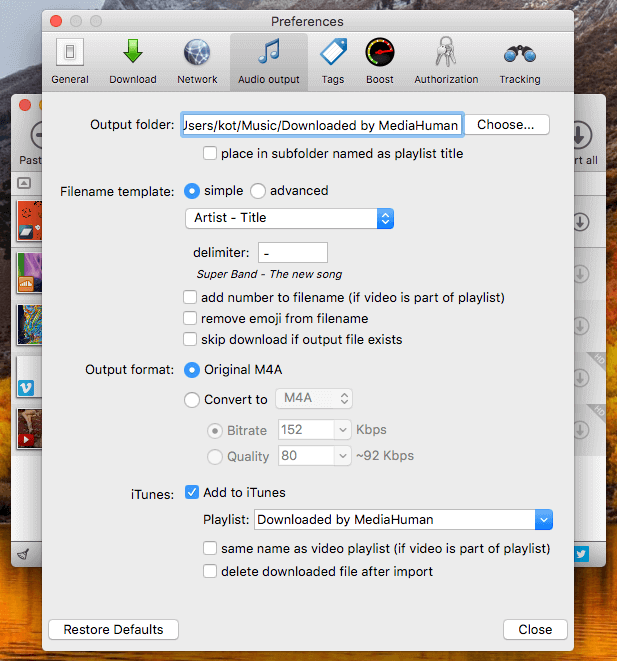This screenshot has width=617, height=661.
Task: Click the Twitter bird icon
Action: (582, 554)
